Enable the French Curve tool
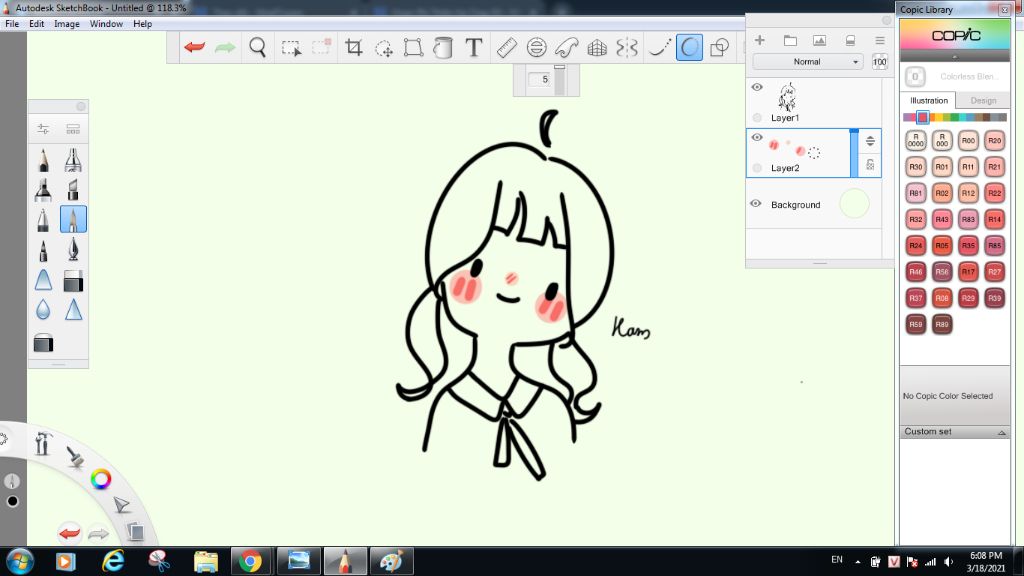Image resolution: width=1024 pixels, height=576 pixels. (566, 48)
